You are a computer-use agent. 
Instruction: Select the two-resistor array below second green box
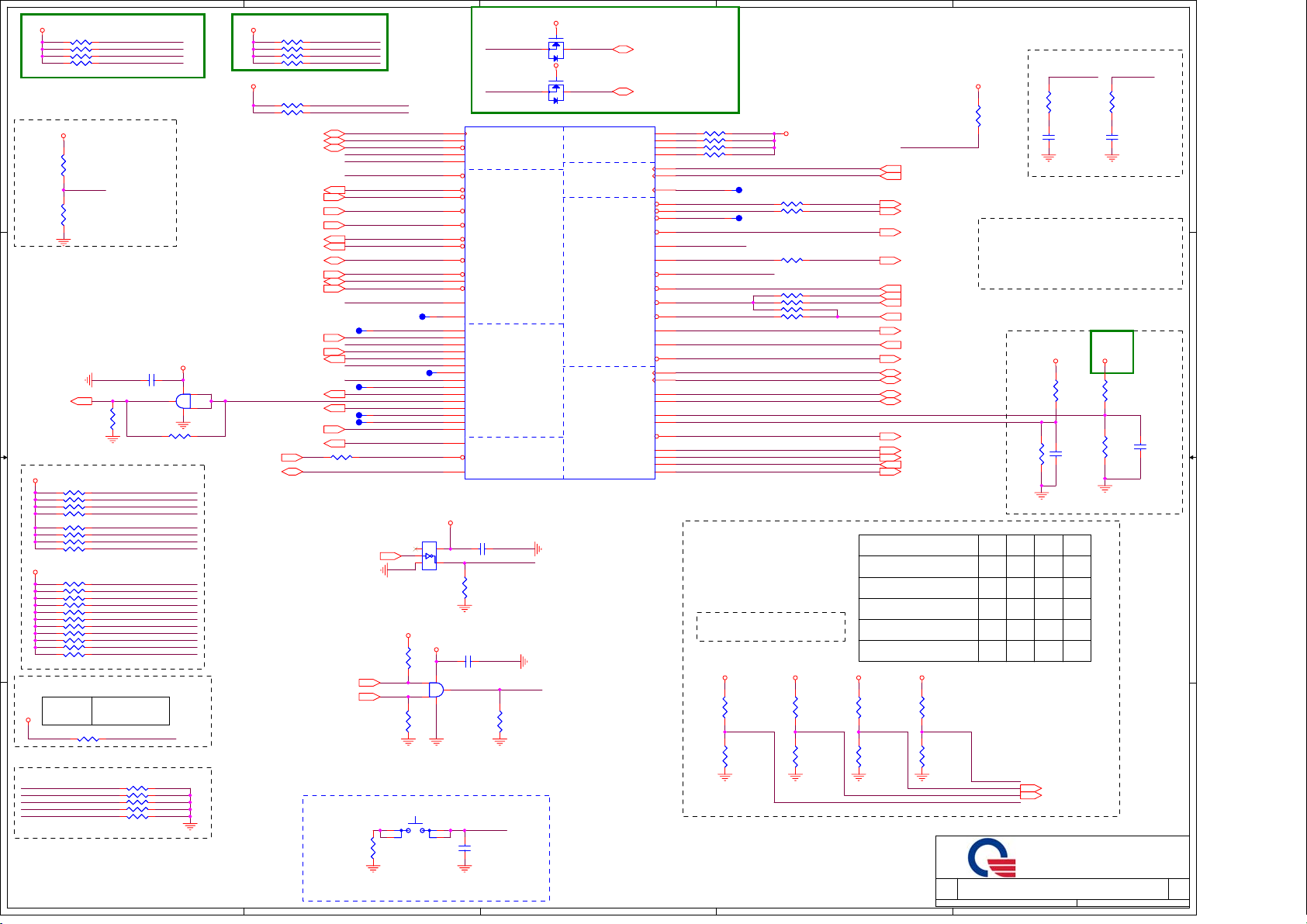coord(292,109)
